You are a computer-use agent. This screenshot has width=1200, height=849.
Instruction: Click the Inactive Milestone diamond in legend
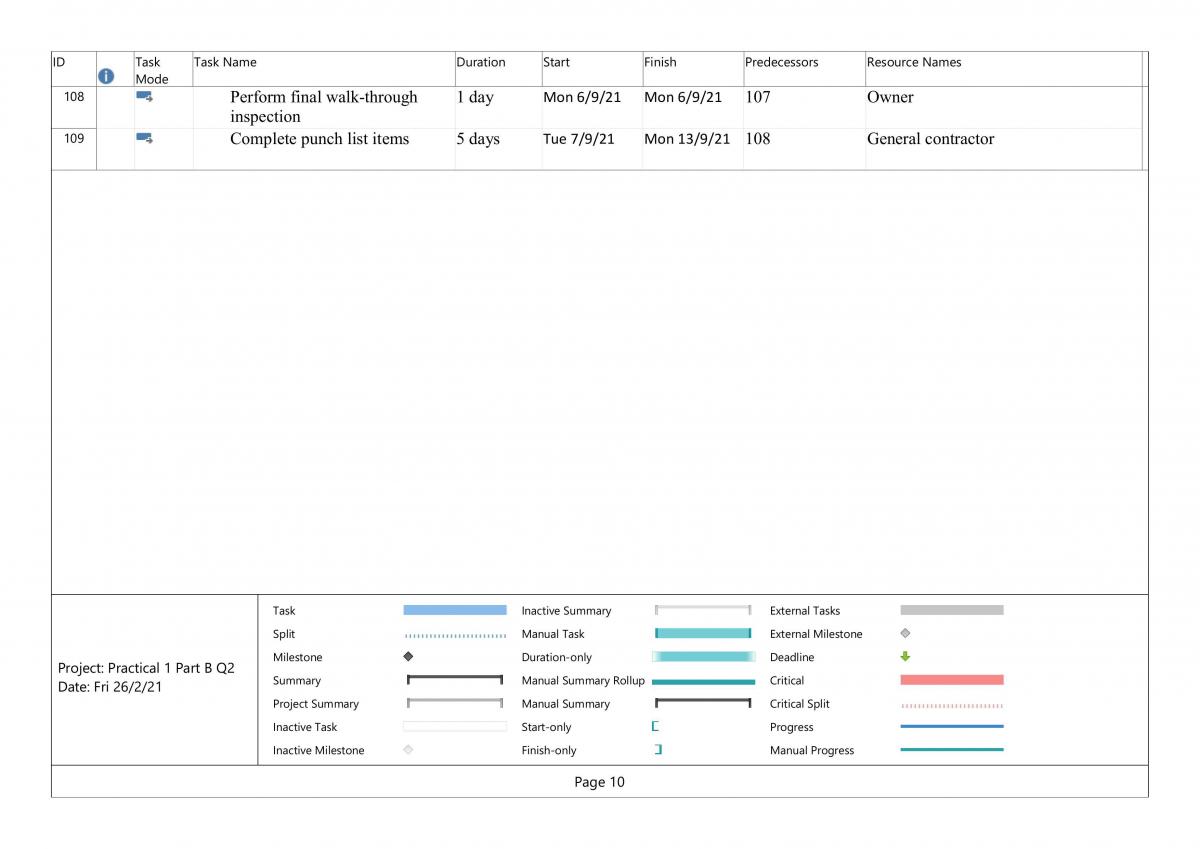pyautogui.click(x=408, y=750)
